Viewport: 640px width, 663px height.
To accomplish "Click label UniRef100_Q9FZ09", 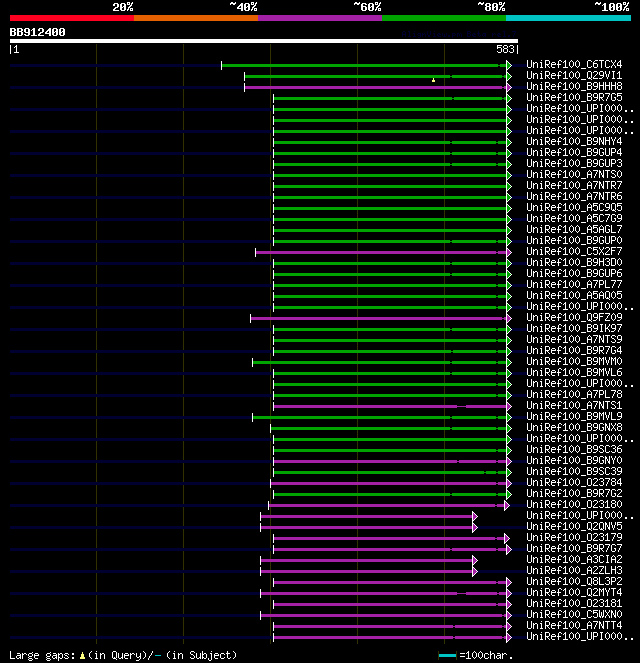I will coord(574,318).
